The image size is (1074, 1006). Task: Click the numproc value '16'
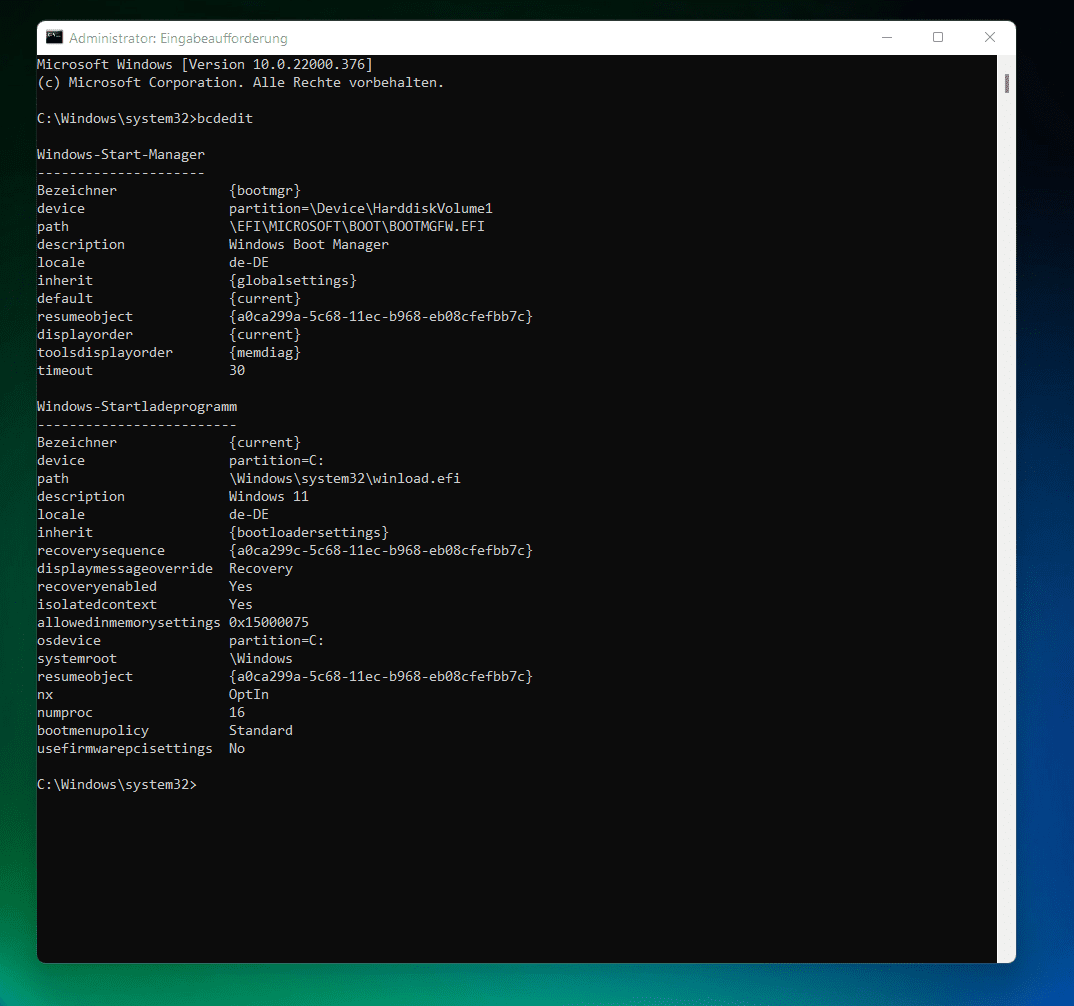[236, 713]
